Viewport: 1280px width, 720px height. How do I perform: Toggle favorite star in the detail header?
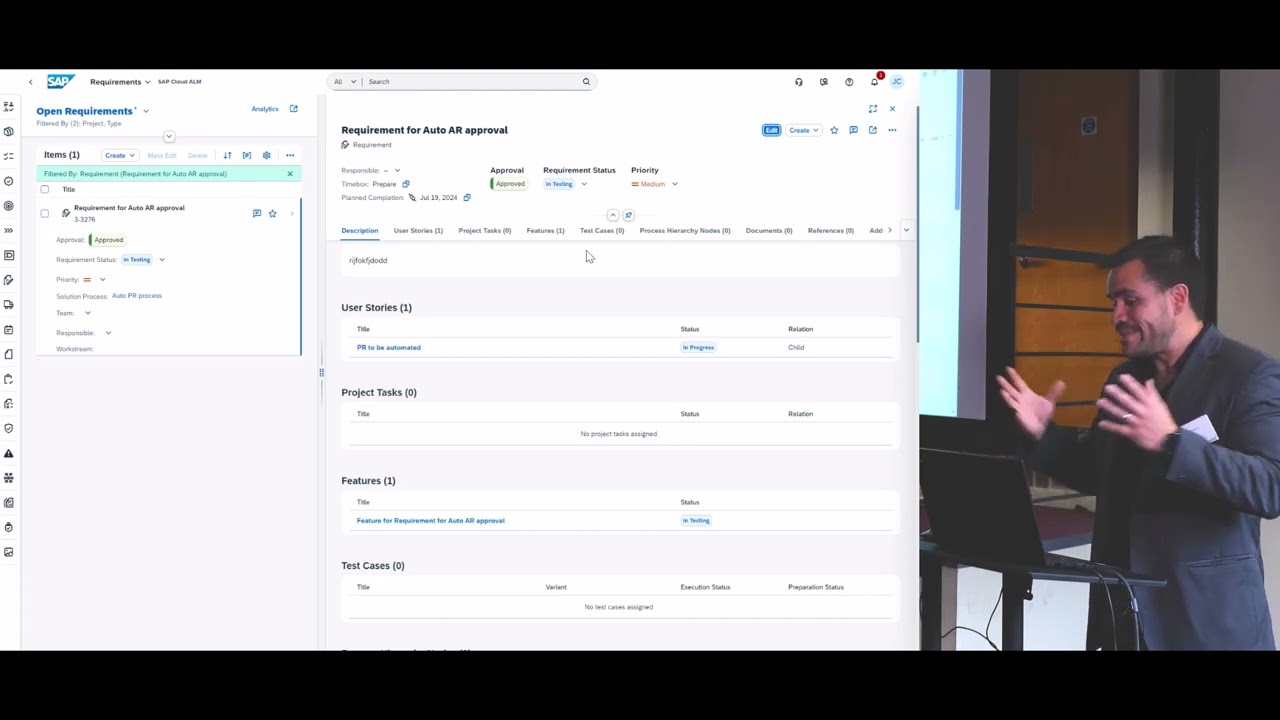click(x=834, y=130)
